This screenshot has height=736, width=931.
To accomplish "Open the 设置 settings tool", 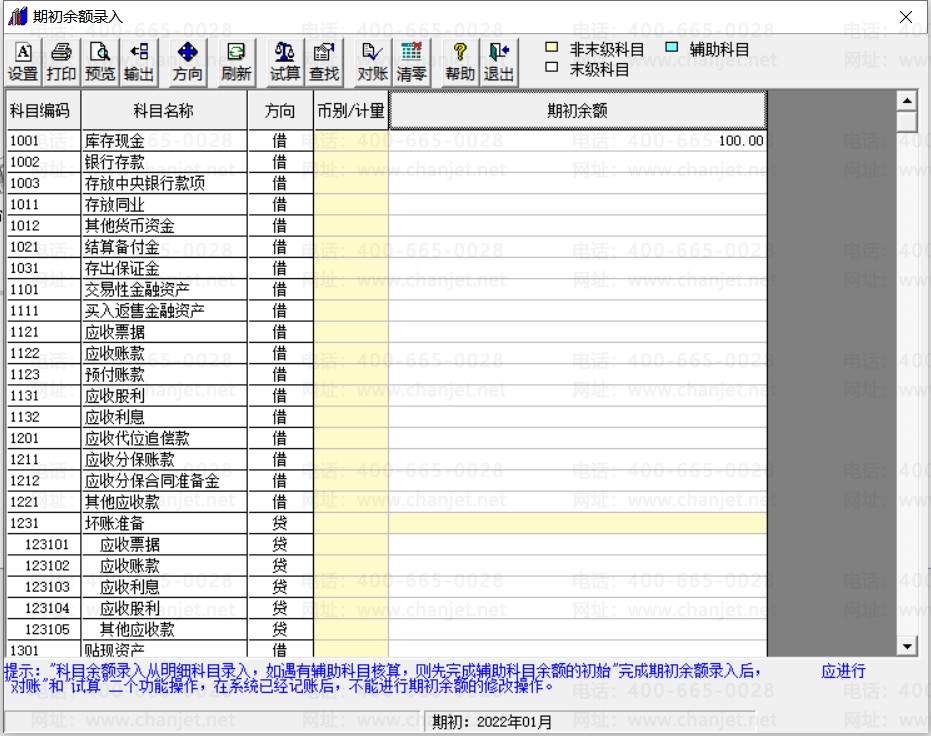I will click(x=23, y=62).
